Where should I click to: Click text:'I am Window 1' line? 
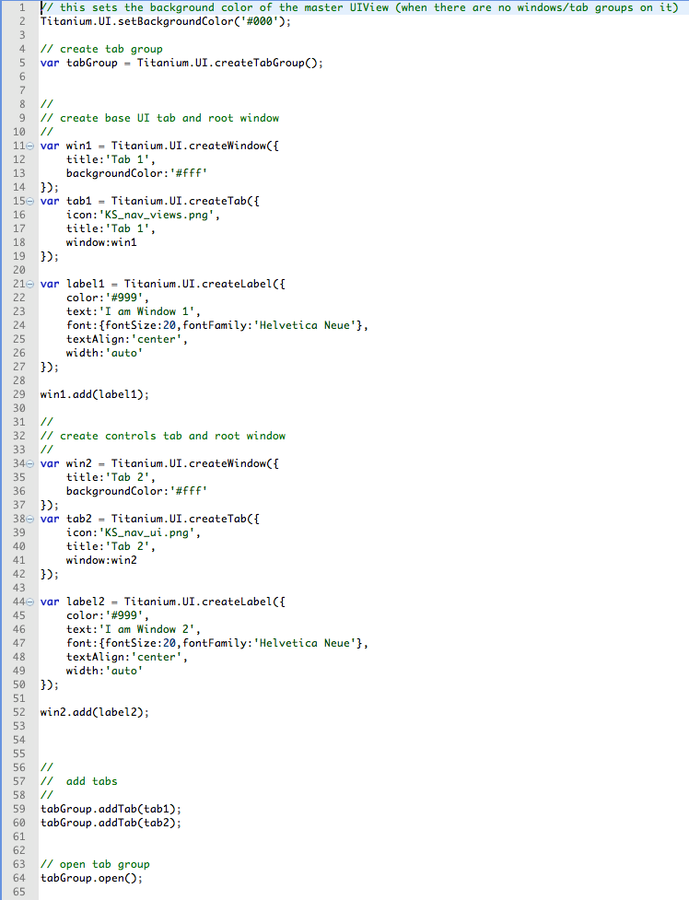(x=133, y=312)
